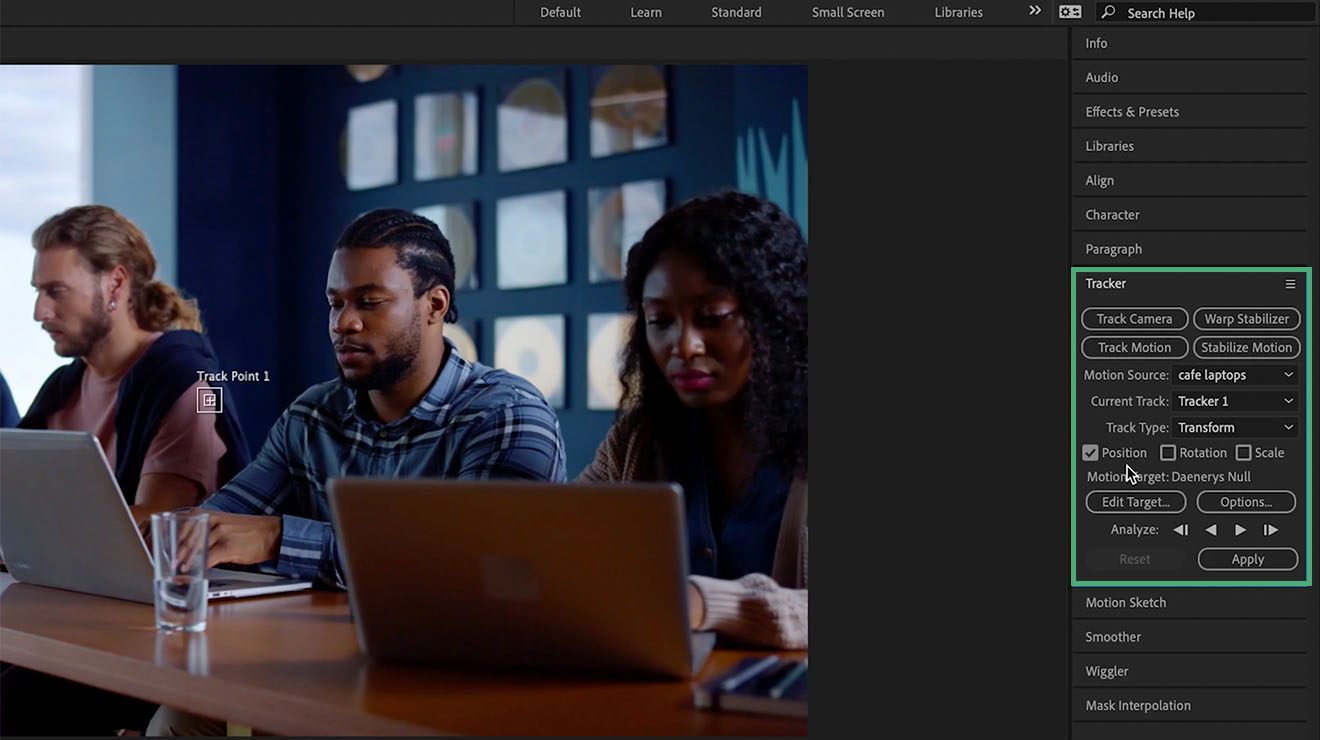
Task: Enable the Rotation checkbox
Action: click(x=1167, y=452)
